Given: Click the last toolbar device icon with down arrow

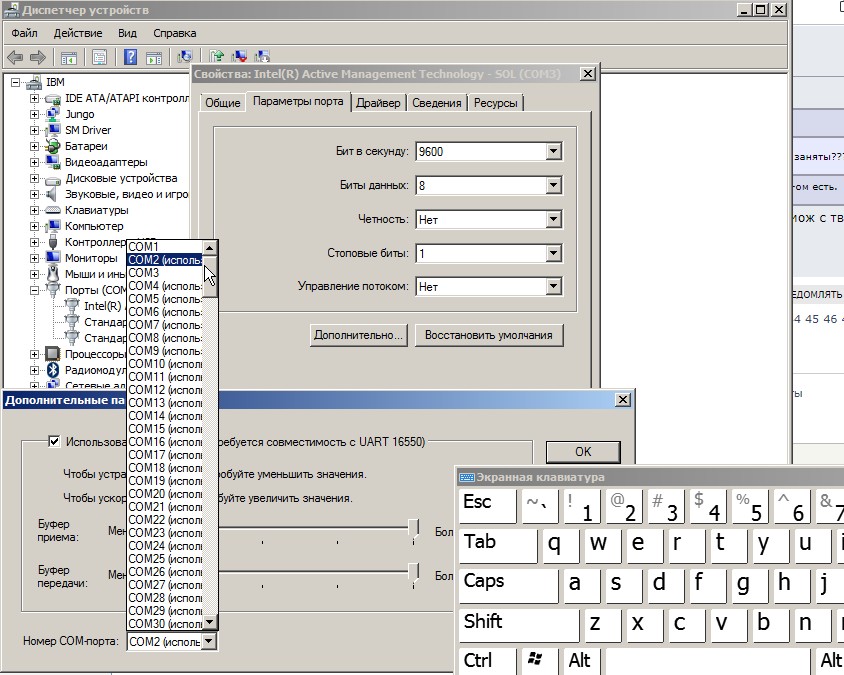Looking at the screenshot, I should click(262, 56).
